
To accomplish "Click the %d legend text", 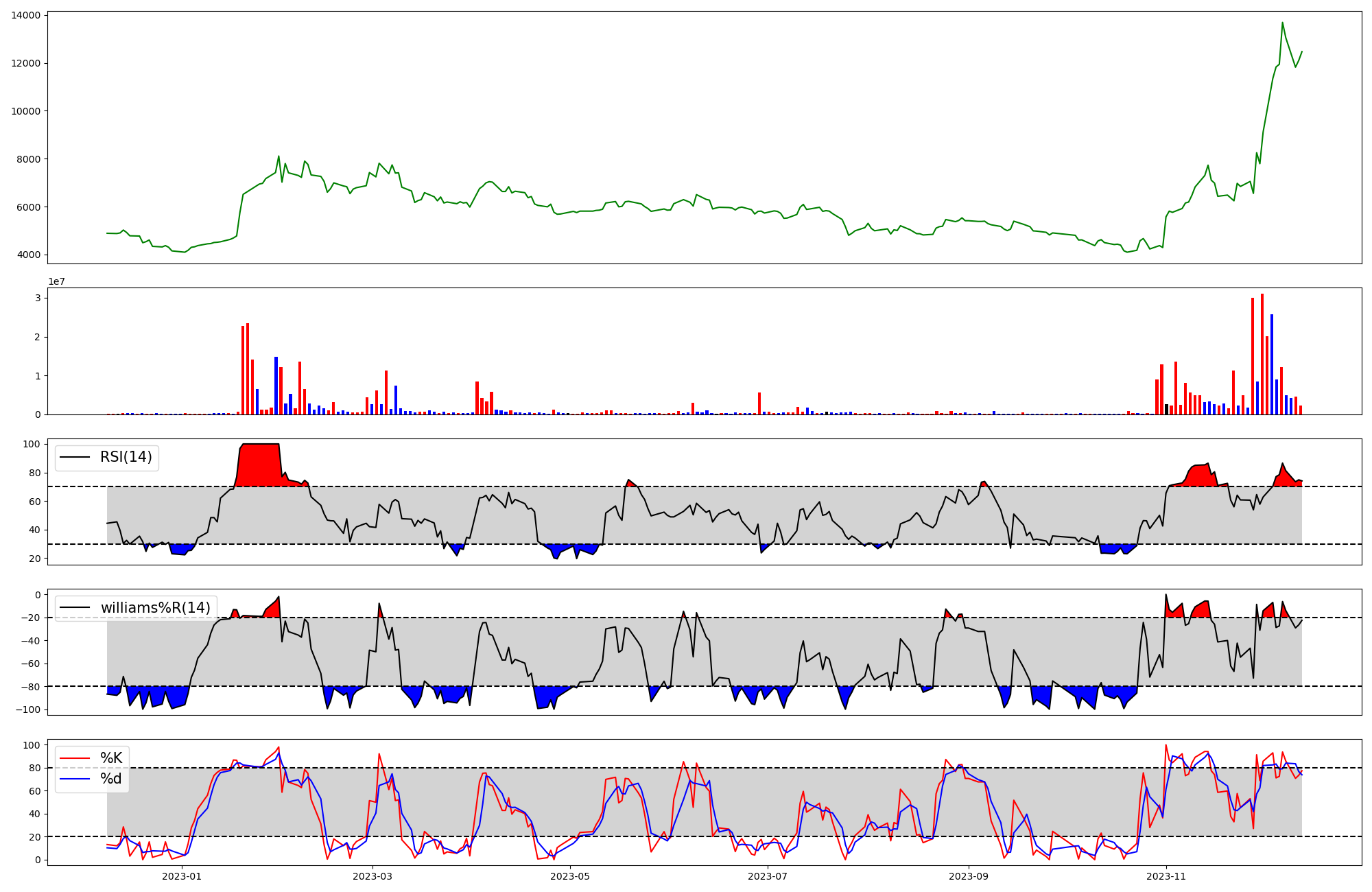I will pos(111,779).
